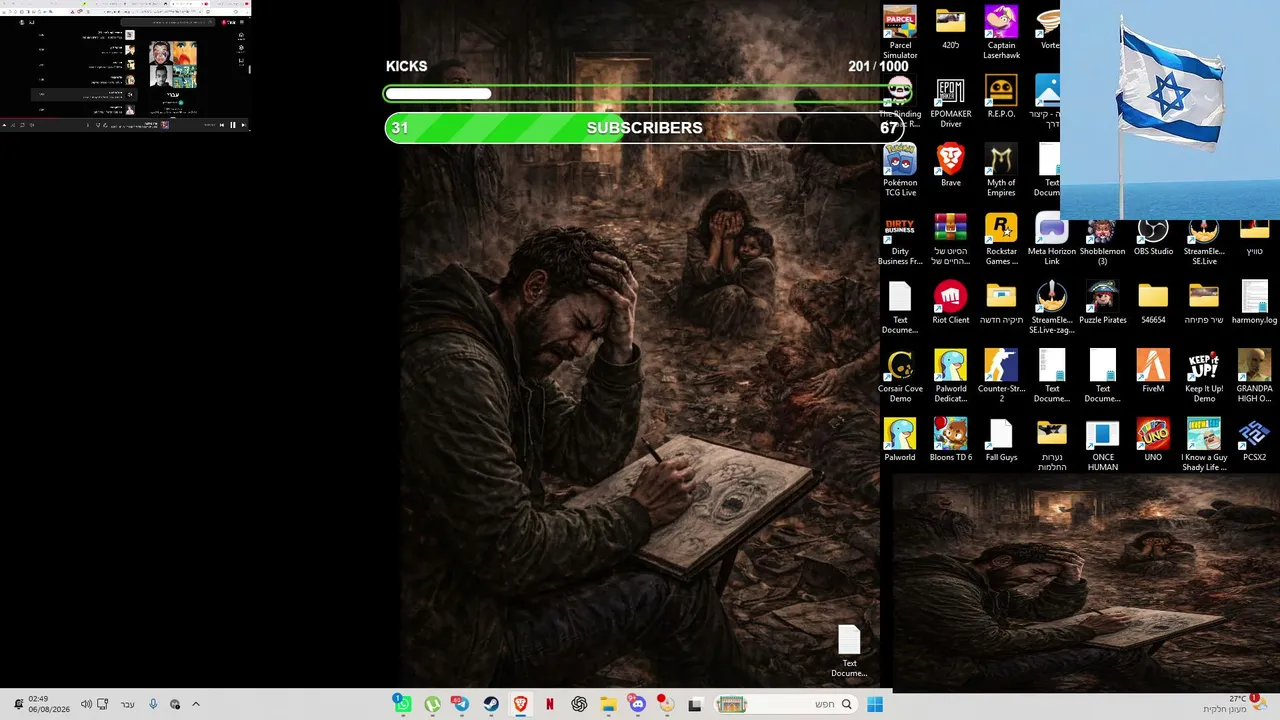Select the 546654 folder on desktop
The height and width of the screenshot is (720, 1280).
(x=1153, y=302)
